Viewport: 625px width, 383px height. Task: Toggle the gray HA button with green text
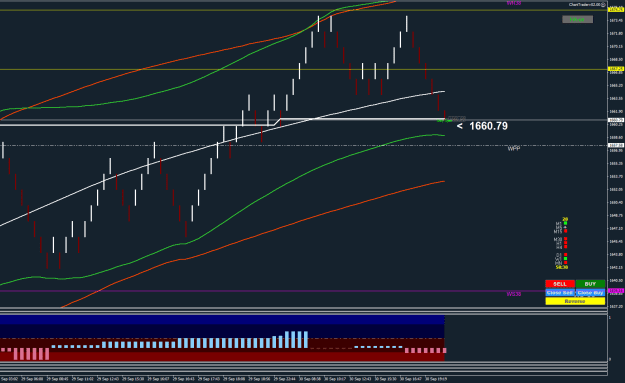(578, 19)
